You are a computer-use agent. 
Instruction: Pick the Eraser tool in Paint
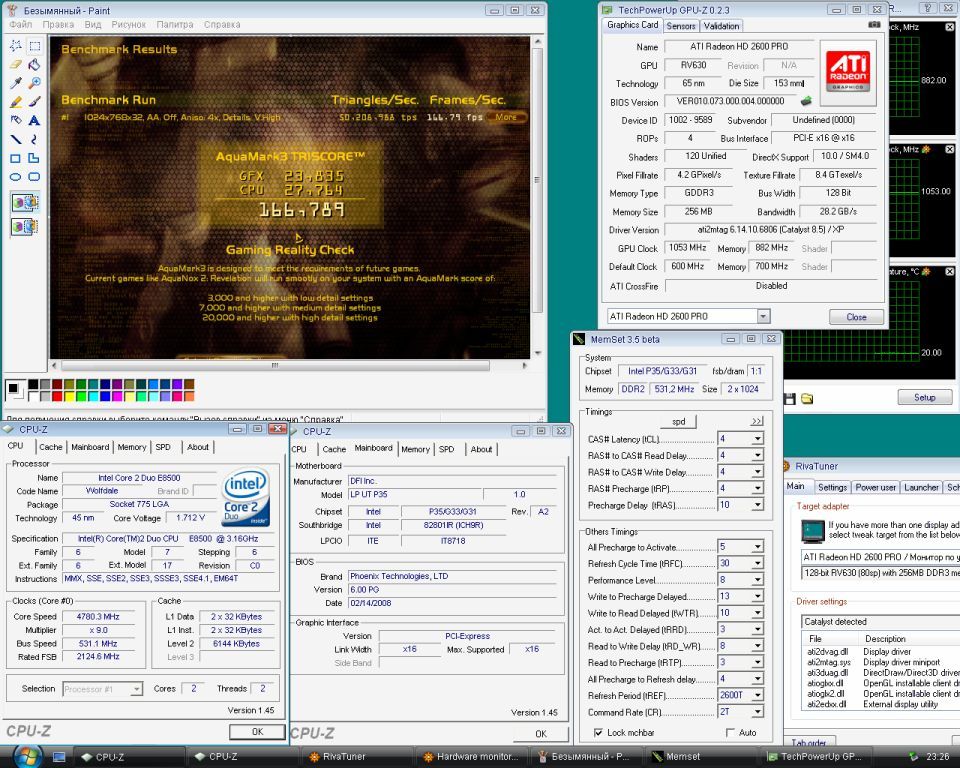click(x=16, y=64)
